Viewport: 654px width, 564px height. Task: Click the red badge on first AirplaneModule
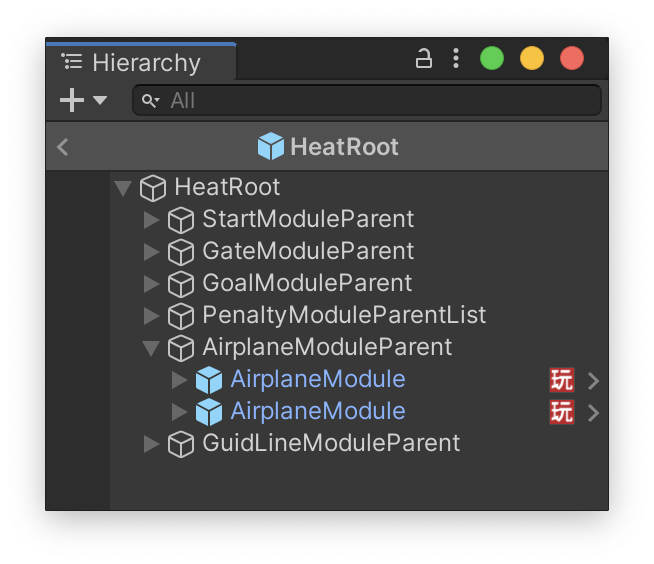point(562,380)
